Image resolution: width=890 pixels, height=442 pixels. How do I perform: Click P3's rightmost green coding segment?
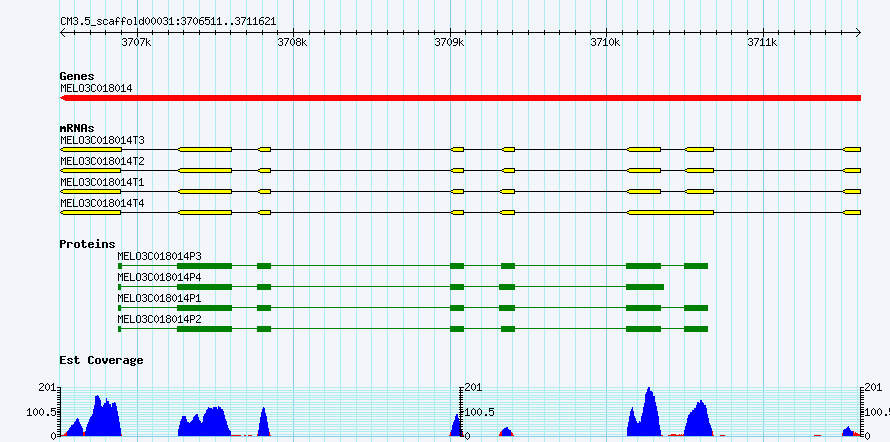point(696,266)
